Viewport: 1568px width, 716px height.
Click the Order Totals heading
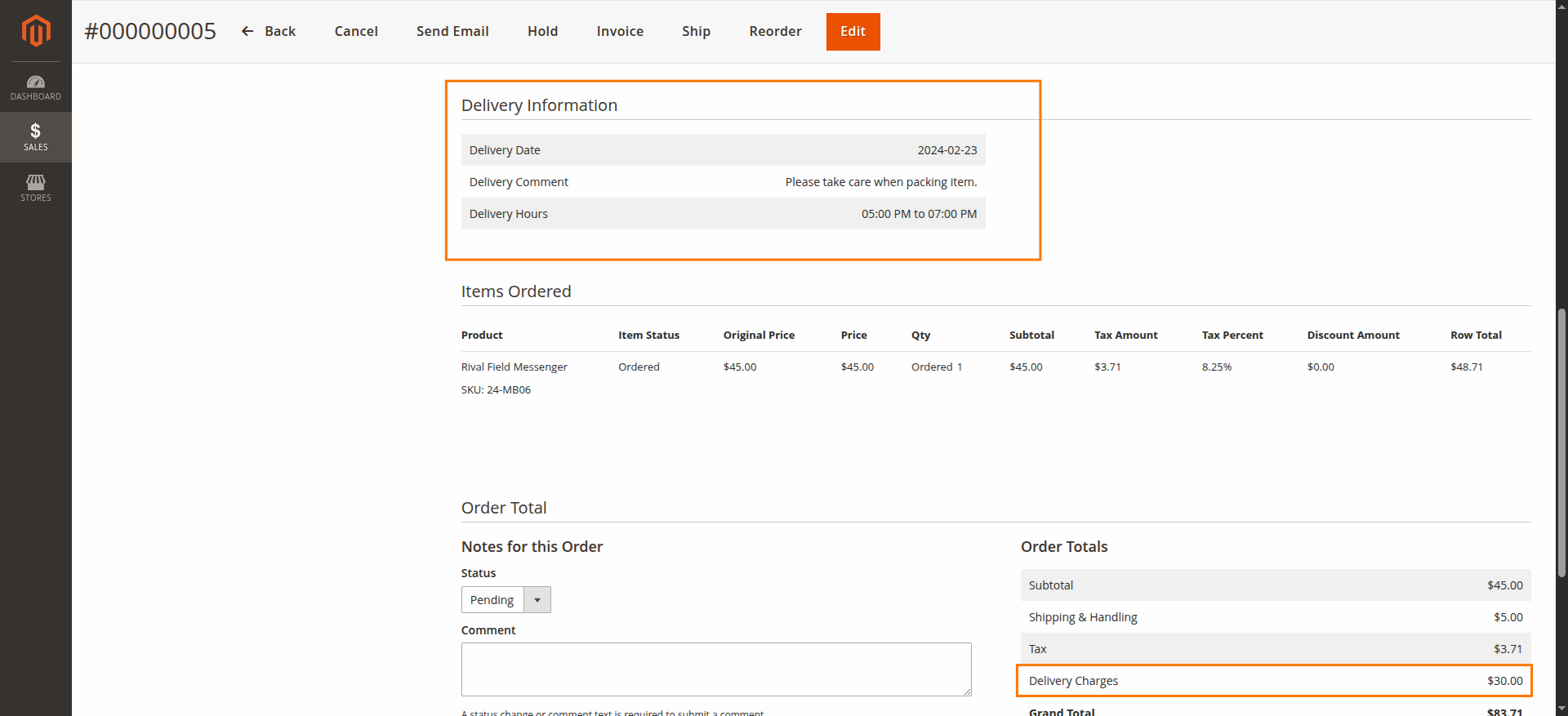[x=1064, y=546]
